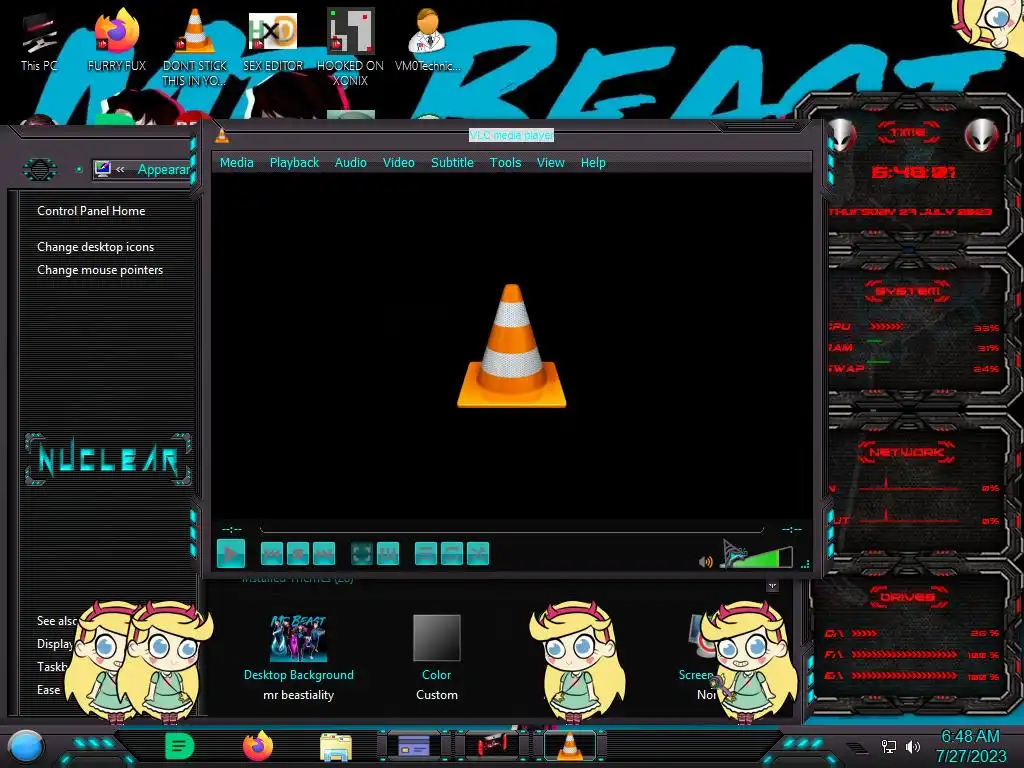
Task: Open the Tools menu
Action: pos(505,163)
